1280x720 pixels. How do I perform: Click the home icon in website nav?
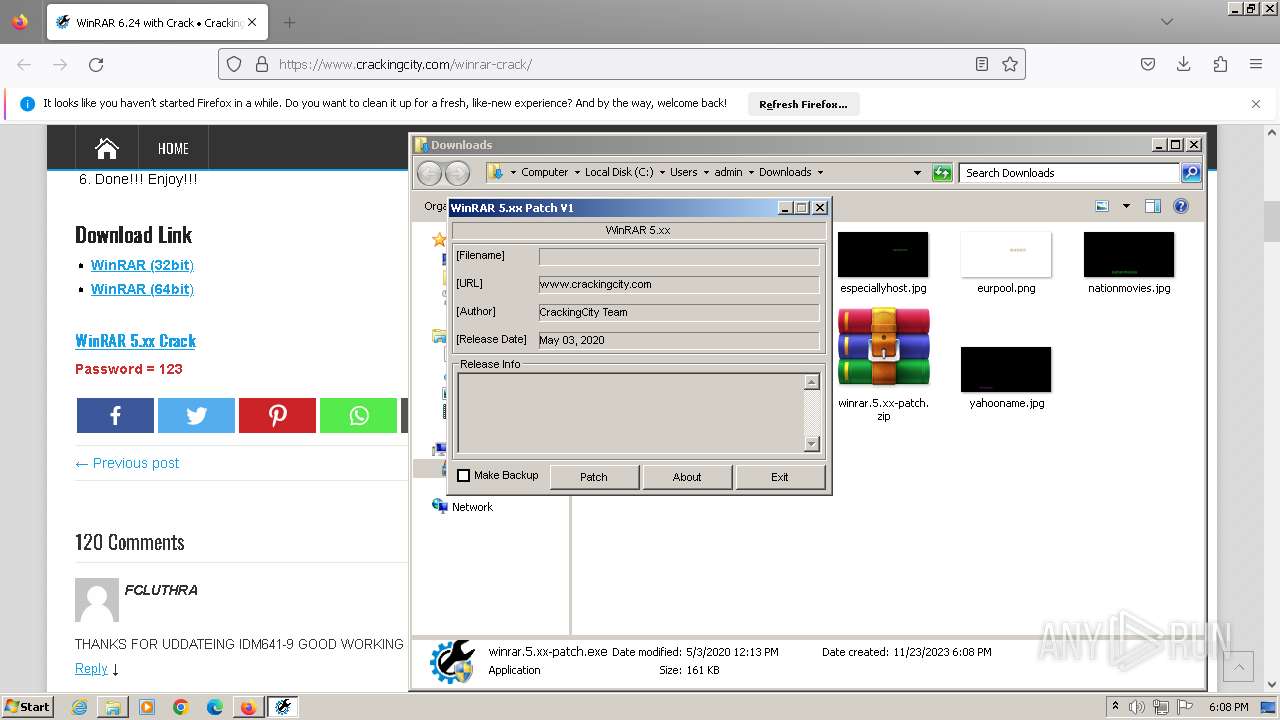pos(107,148)
